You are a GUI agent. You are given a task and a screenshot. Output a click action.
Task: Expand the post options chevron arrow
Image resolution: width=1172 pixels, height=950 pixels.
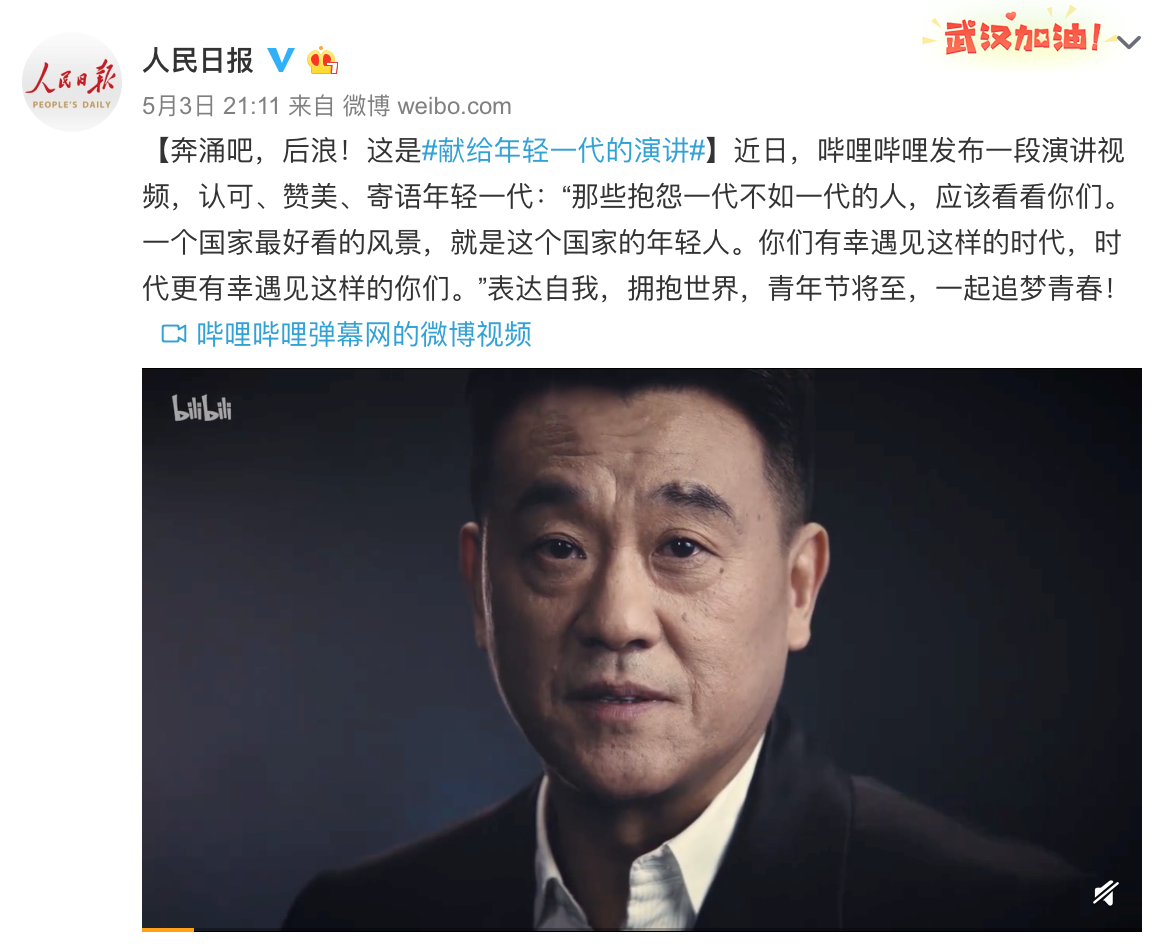pyautogui.click(x=1129, y=43)
